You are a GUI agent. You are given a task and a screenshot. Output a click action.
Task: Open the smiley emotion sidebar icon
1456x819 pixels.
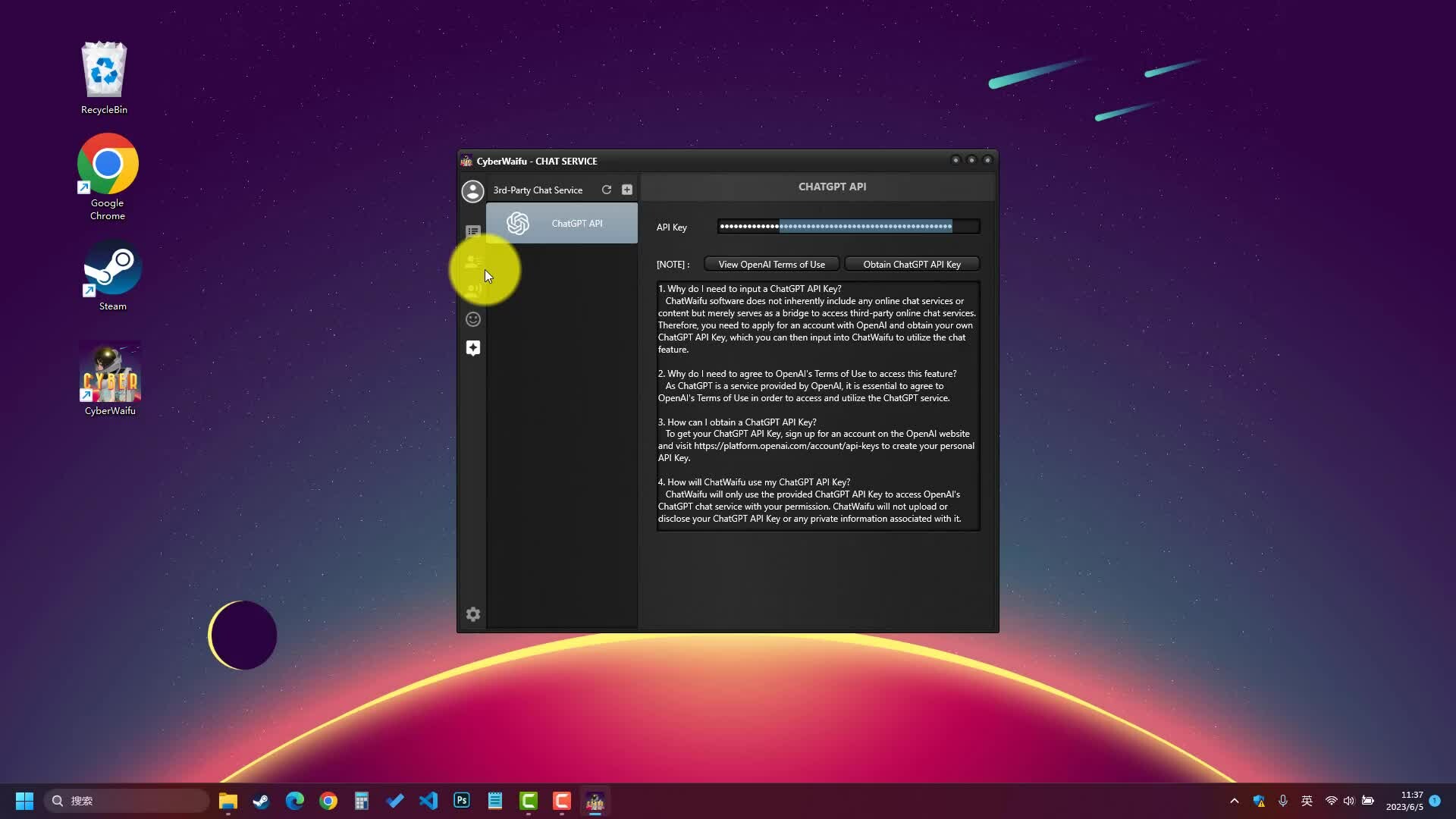(472, 319)
